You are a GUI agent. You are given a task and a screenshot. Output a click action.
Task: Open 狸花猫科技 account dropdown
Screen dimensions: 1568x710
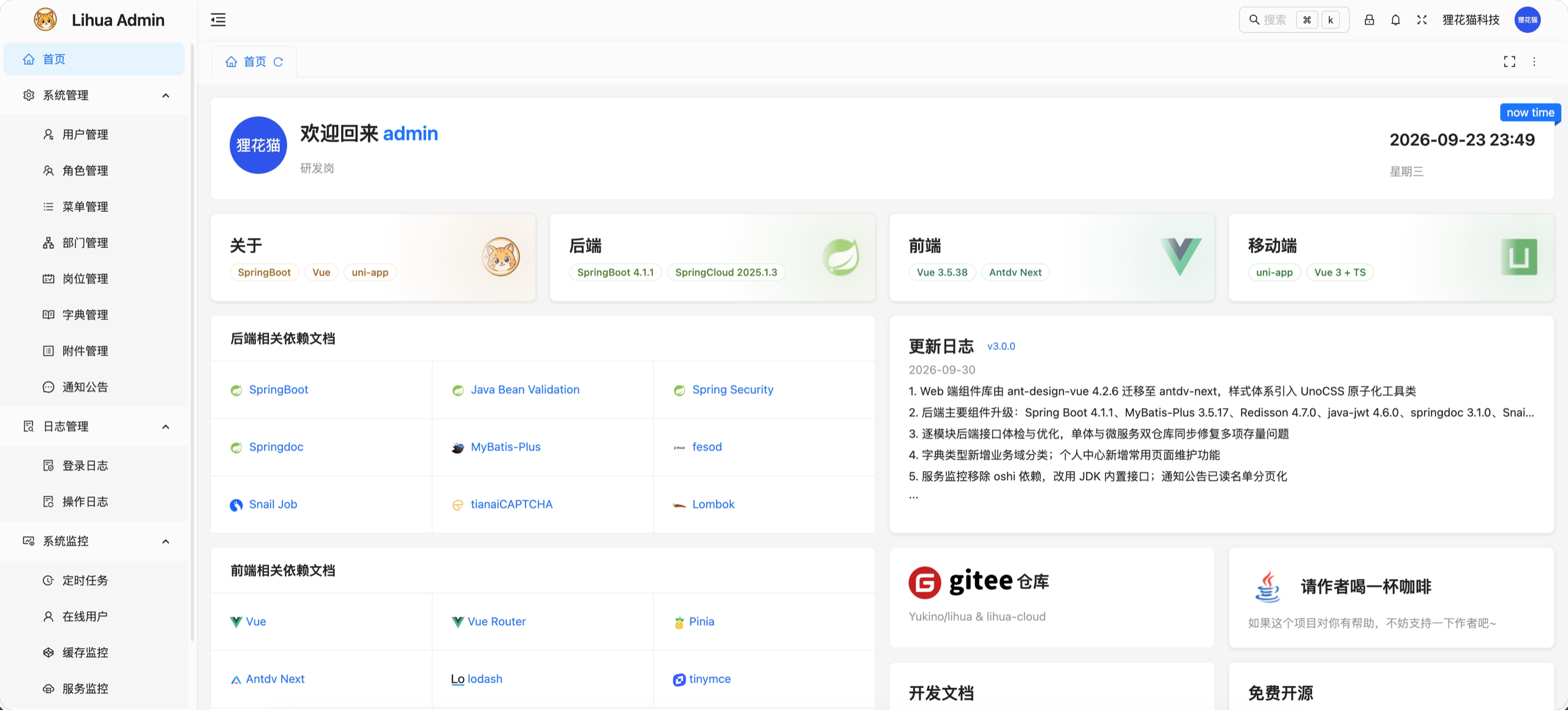[x=1471, y=20]
